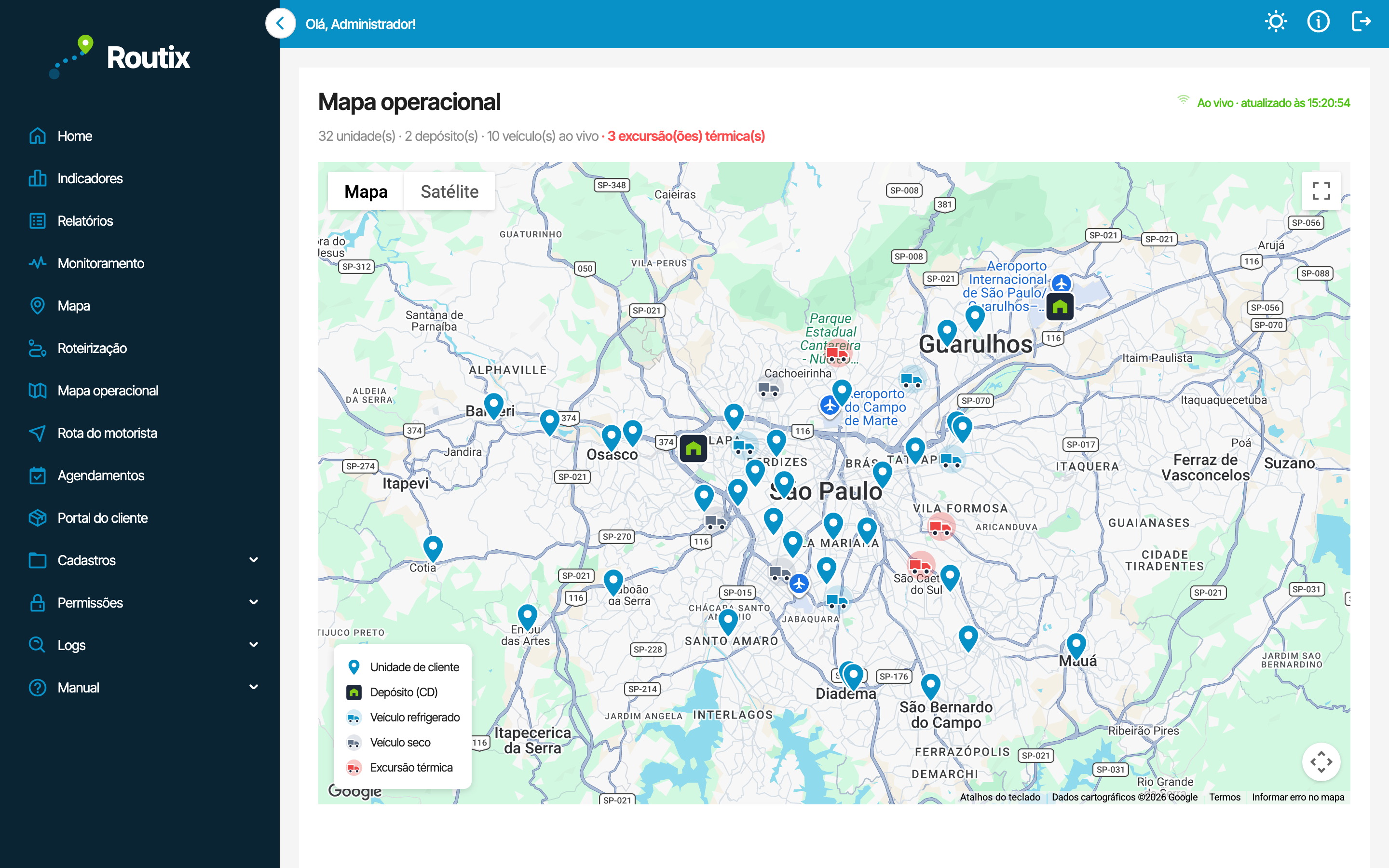Open the info circle icon
This screenshot has width=1389, height=868.
point(1318,22)
